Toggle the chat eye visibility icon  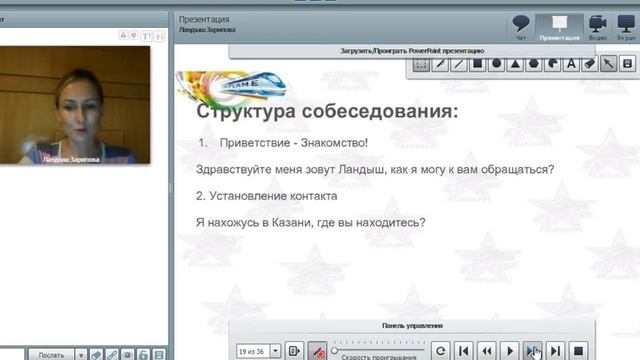pyautogui.click(x=127, y=355)
